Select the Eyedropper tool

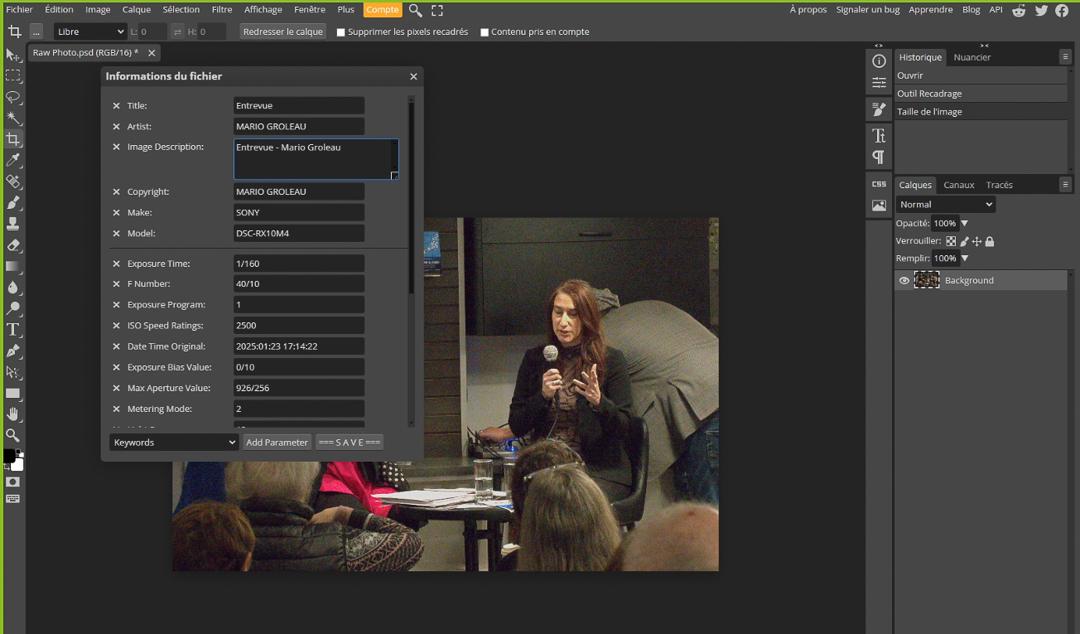tap(13, 160)
